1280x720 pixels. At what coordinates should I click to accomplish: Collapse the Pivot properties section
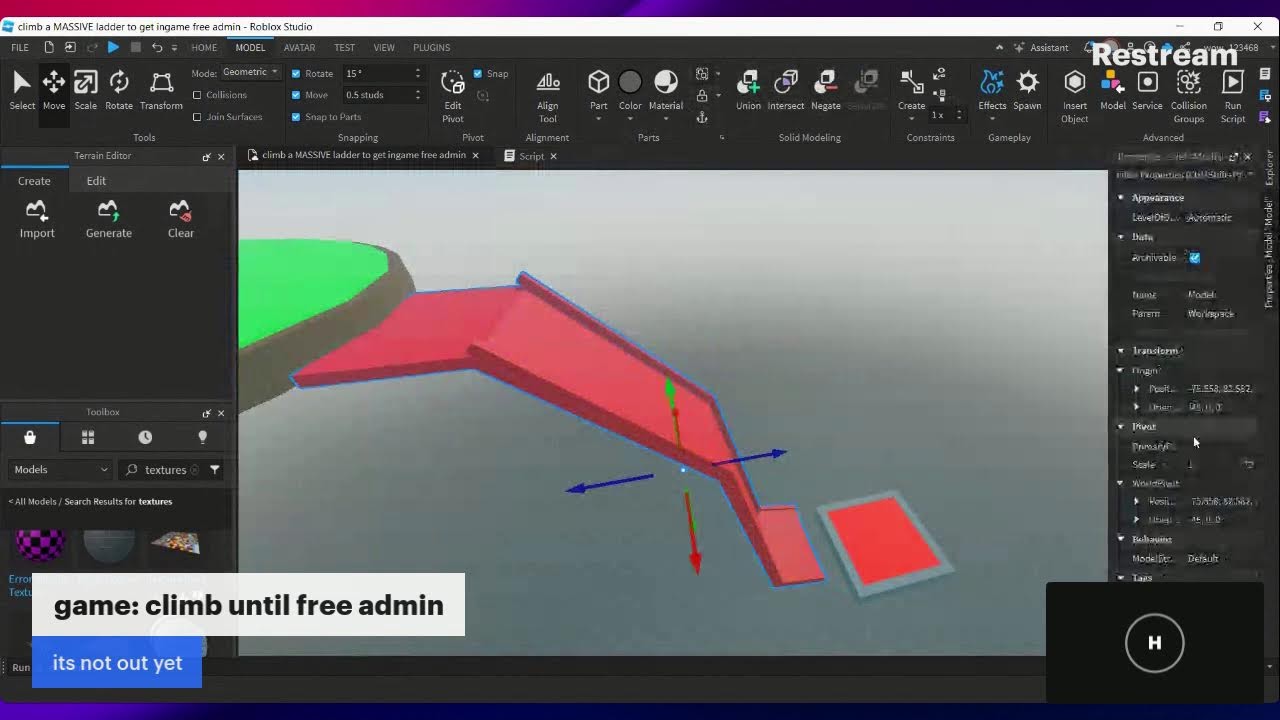[1121, 427]
